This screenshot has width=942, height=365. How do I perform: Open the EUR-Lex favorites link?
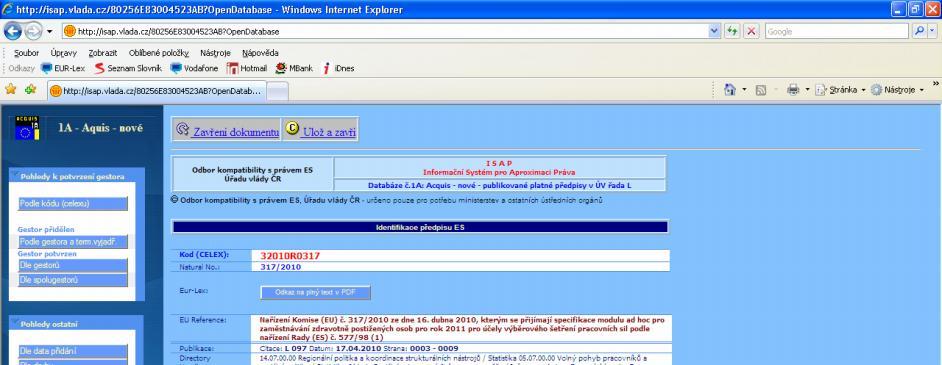click(63, 68)
